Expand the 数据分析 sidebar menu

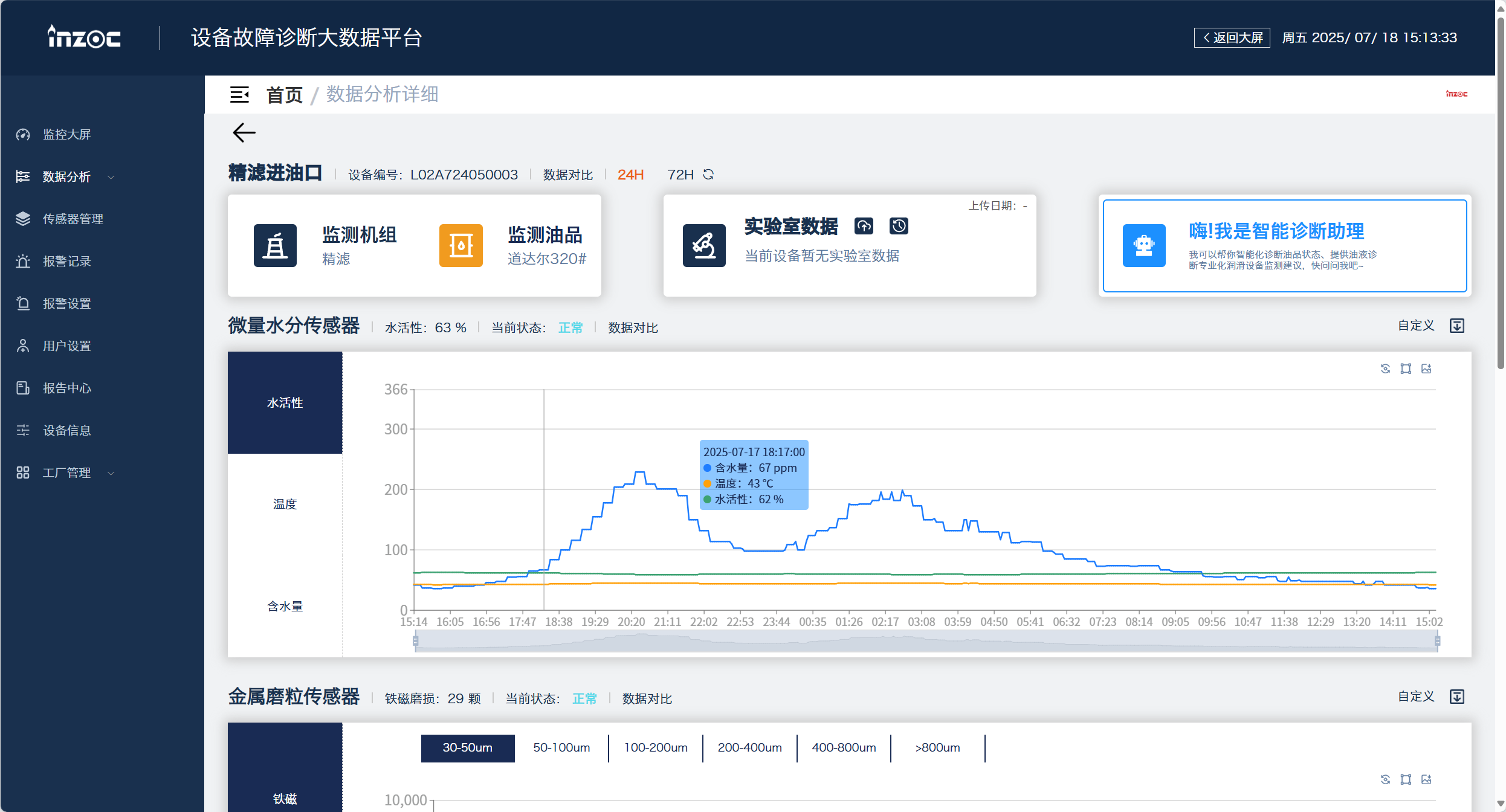pyautogui.click(x=66, y=176)
